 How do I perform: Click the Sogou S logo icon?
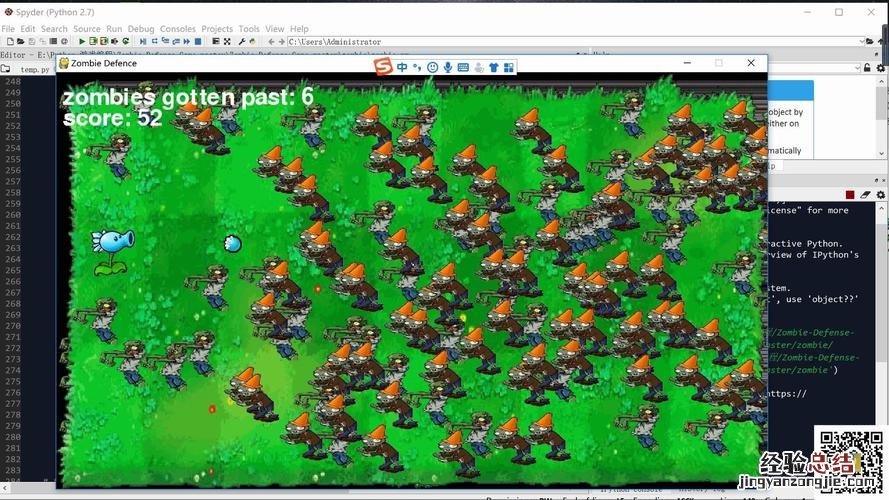[x=383, y=66]
